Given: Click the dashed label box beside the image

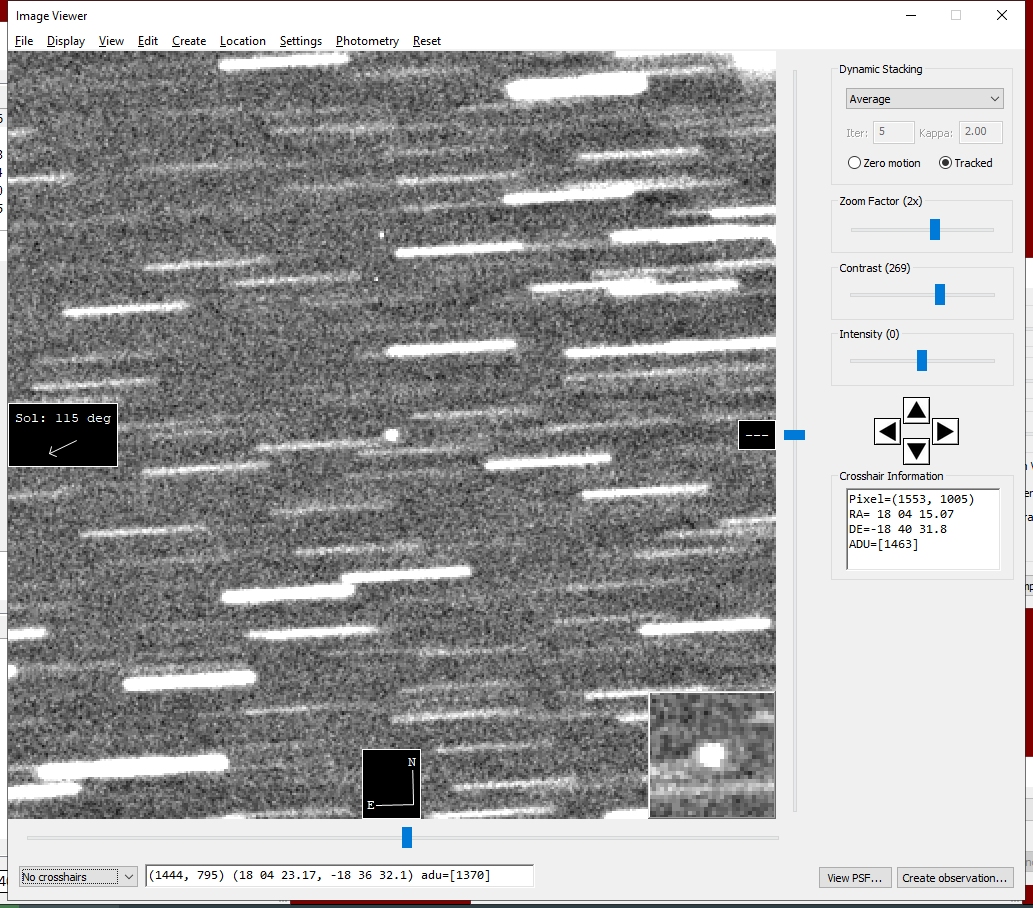Looking at the screenshot, I should (x=757, y=435).
